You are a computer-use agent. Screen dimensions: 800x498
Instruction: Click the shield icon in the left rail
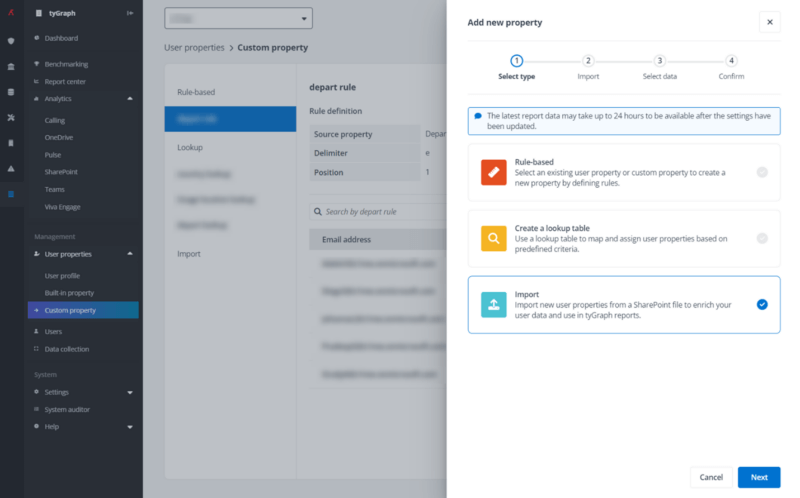tap(11, 41)
